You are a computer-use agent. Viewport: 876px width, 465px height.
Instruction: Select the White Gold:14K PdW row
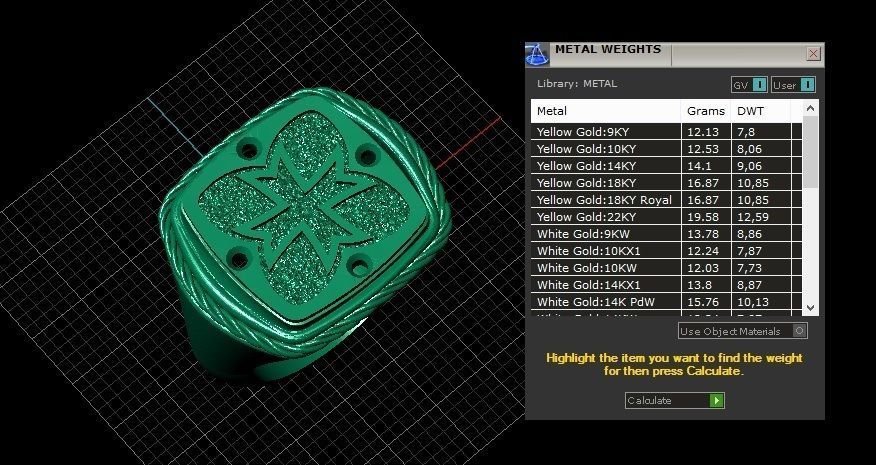click(x=666, y=302)
